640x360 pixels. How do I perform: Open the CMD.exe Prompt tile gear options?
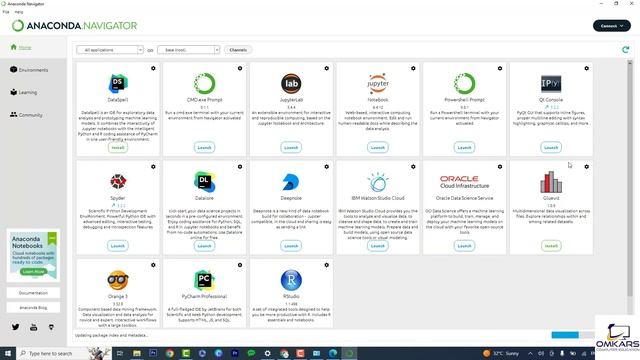240,69
